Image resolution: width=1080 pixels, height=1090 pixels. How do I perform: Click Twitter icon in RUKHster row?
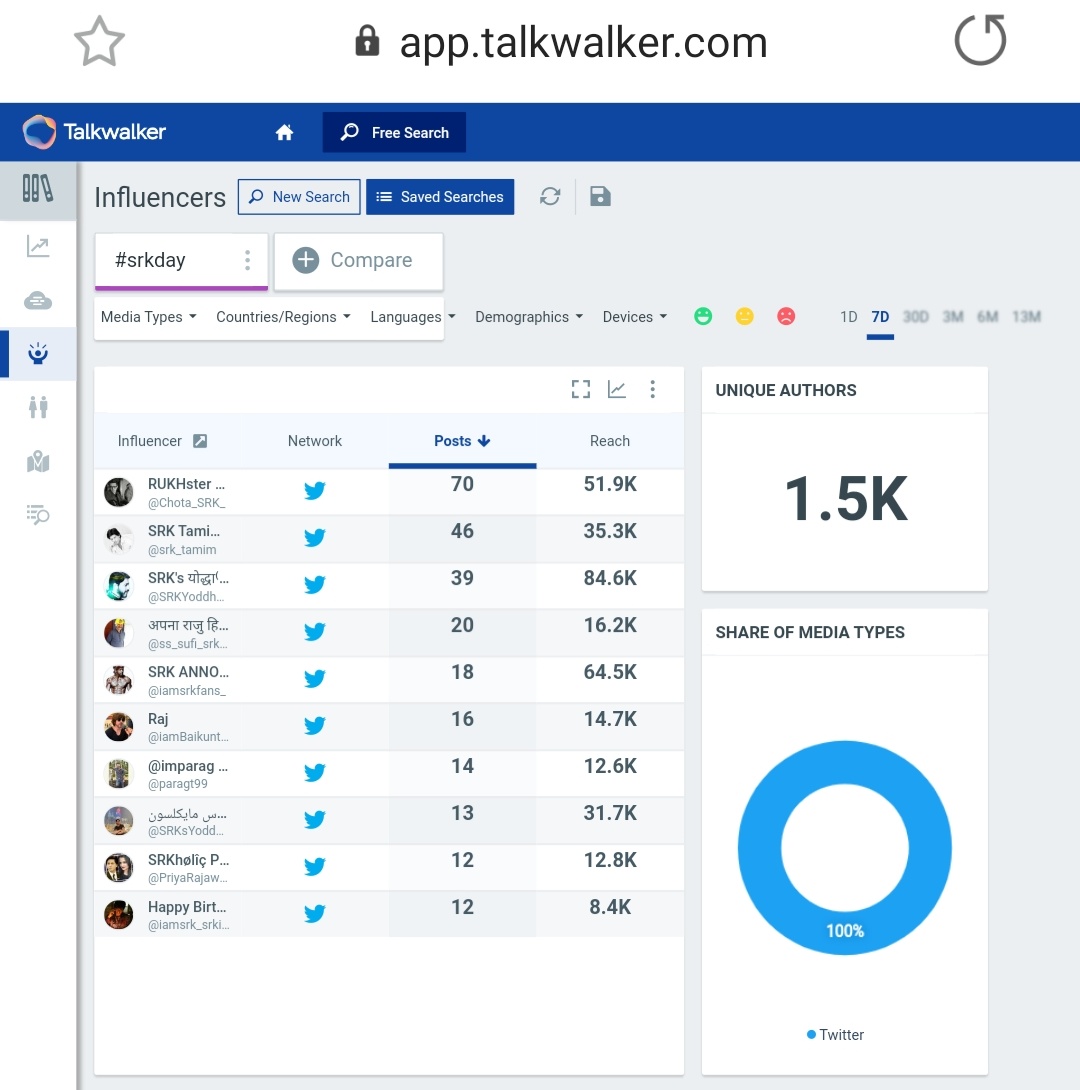pyautogui.click(x=315, y=491)
